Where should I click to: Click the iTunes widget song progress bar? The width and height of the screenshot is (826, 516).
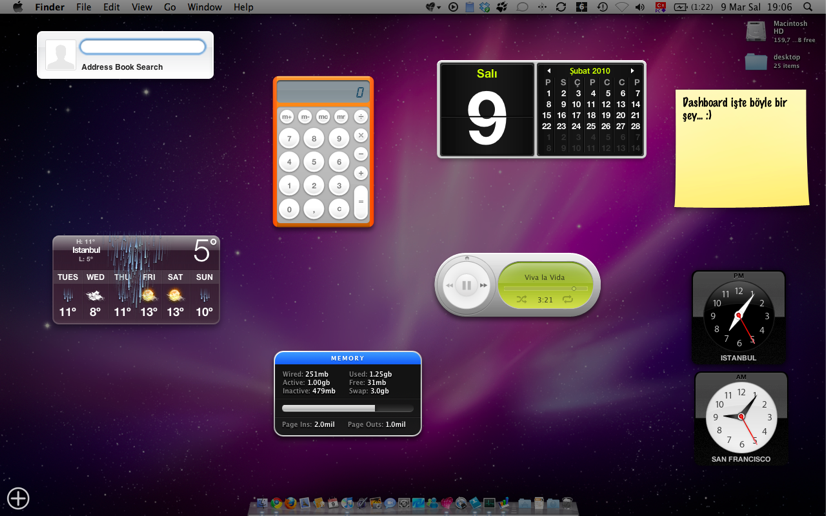[x=545, y=288]
